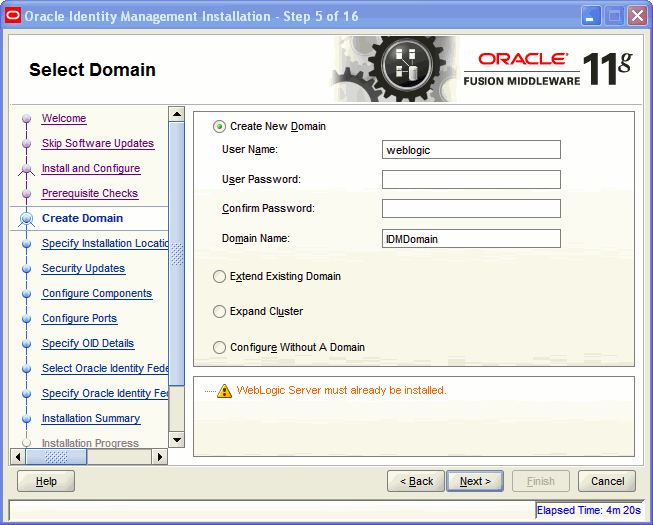Choose Configure Without A Domain option
653x525 pixels.
219,347
